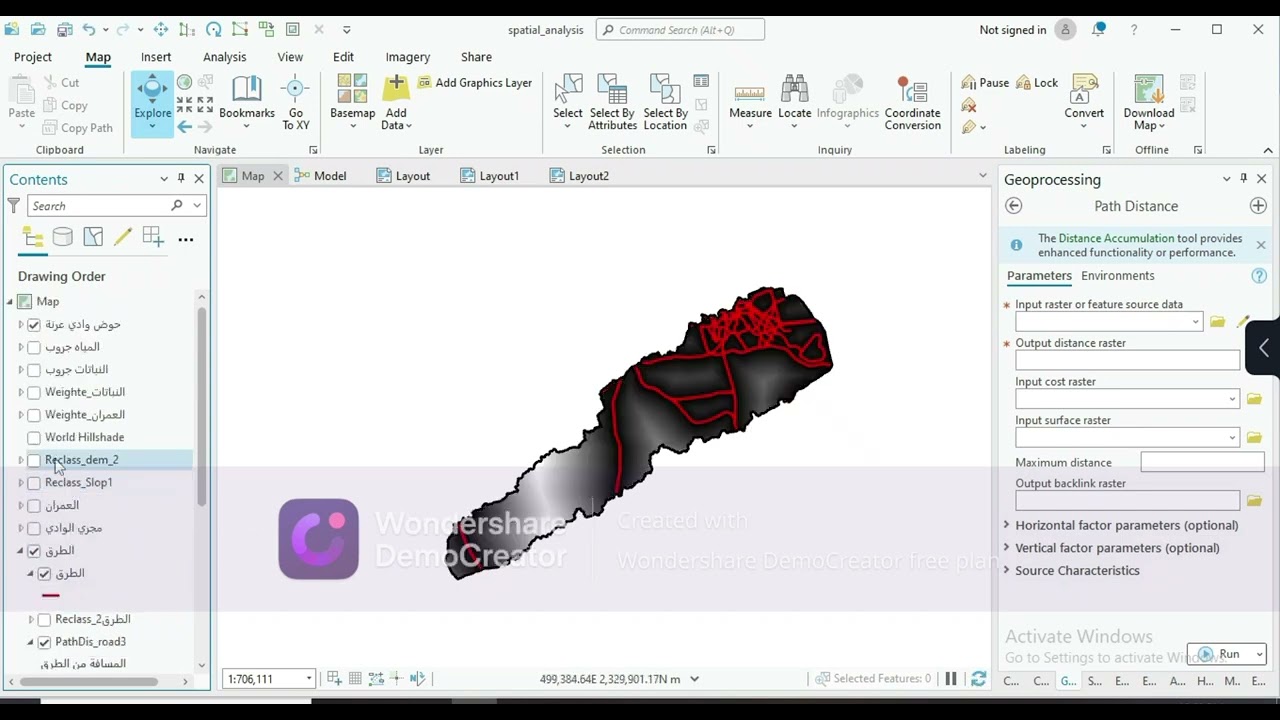This screenshot has width=1280, height=720.
Task: Click the Maximum distance input field
Action: (x=1202, y=462)
